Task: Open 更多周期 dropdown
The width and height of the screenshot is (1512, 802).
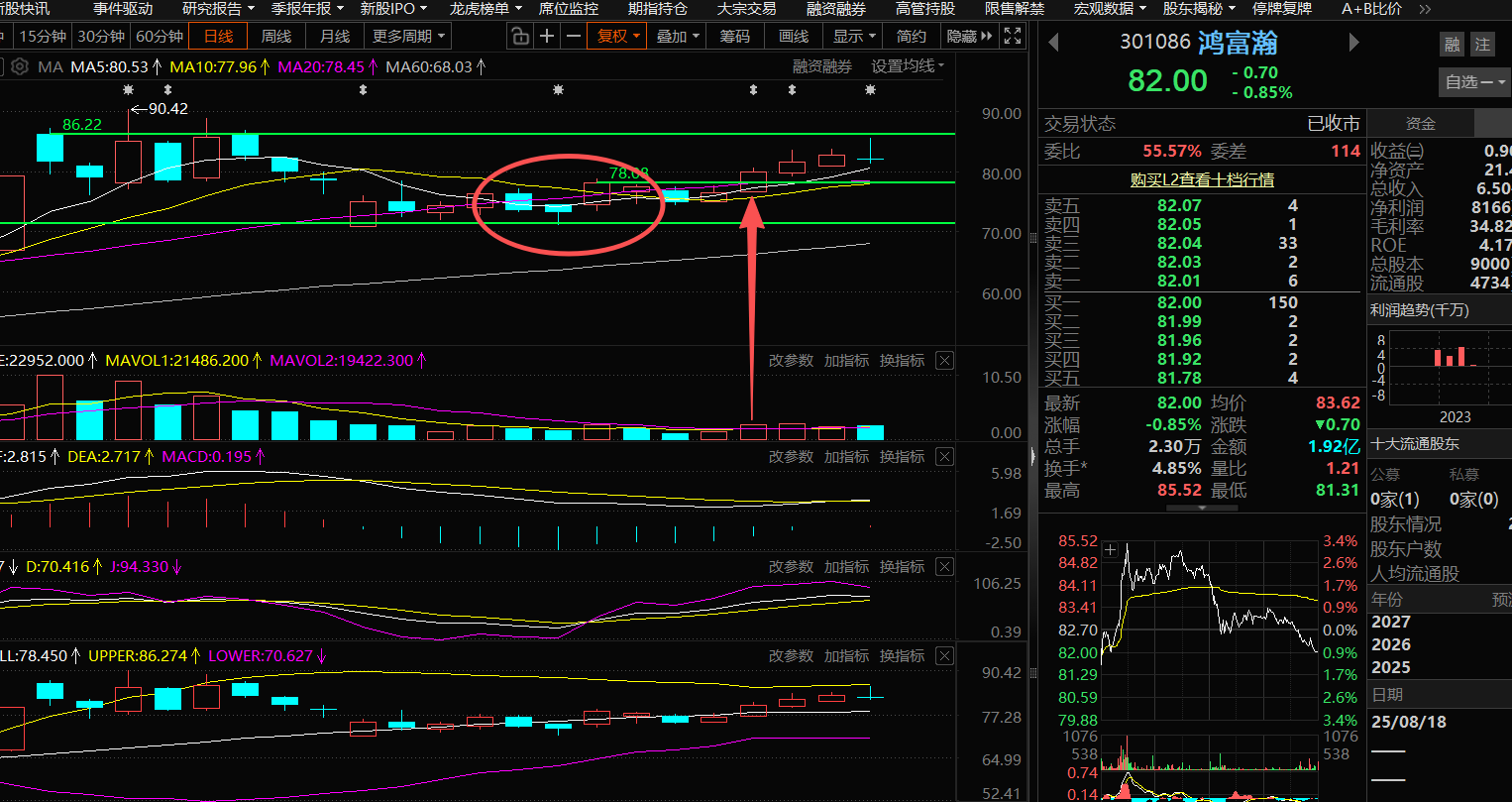Action: (408, 37)
